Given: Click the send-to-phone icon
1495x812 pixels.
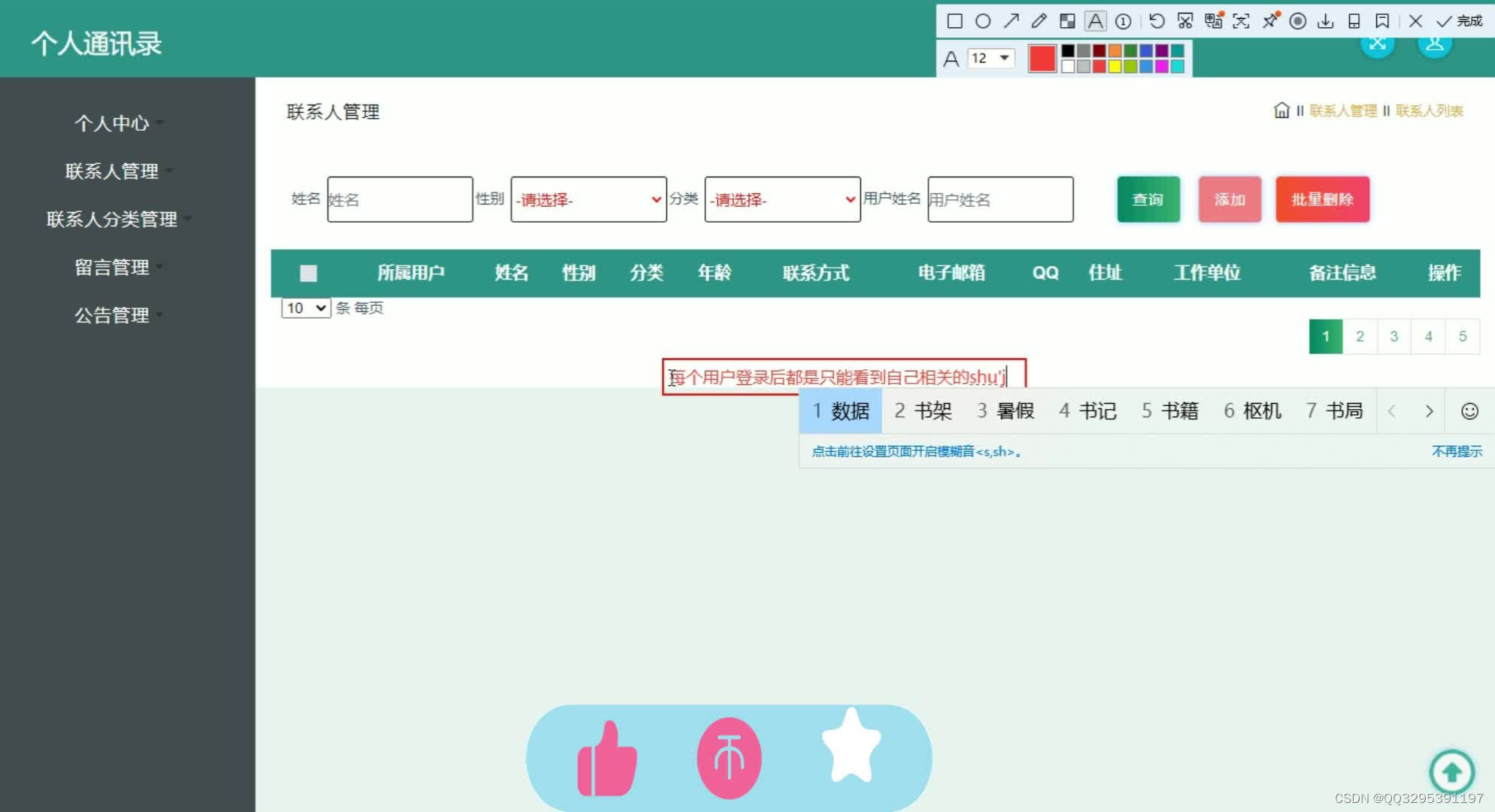Looking at the screenshot, I should tap(1354, 21).
